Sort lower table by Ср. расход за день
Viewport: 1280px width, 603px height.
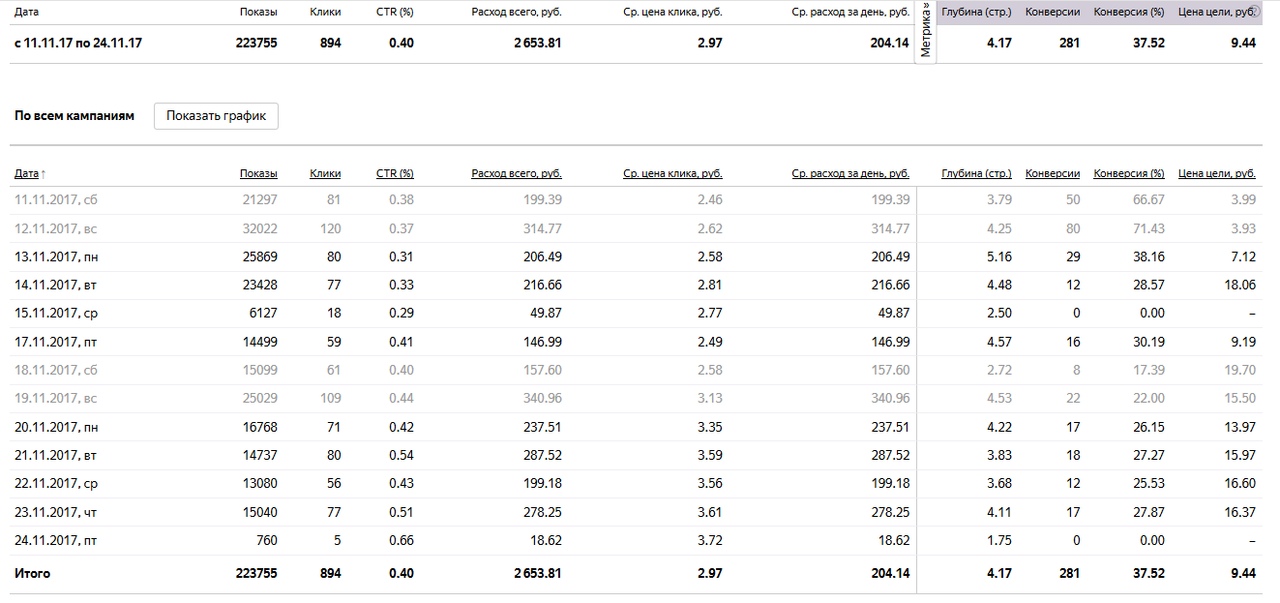pyautogui.click(x=850, y=174)
